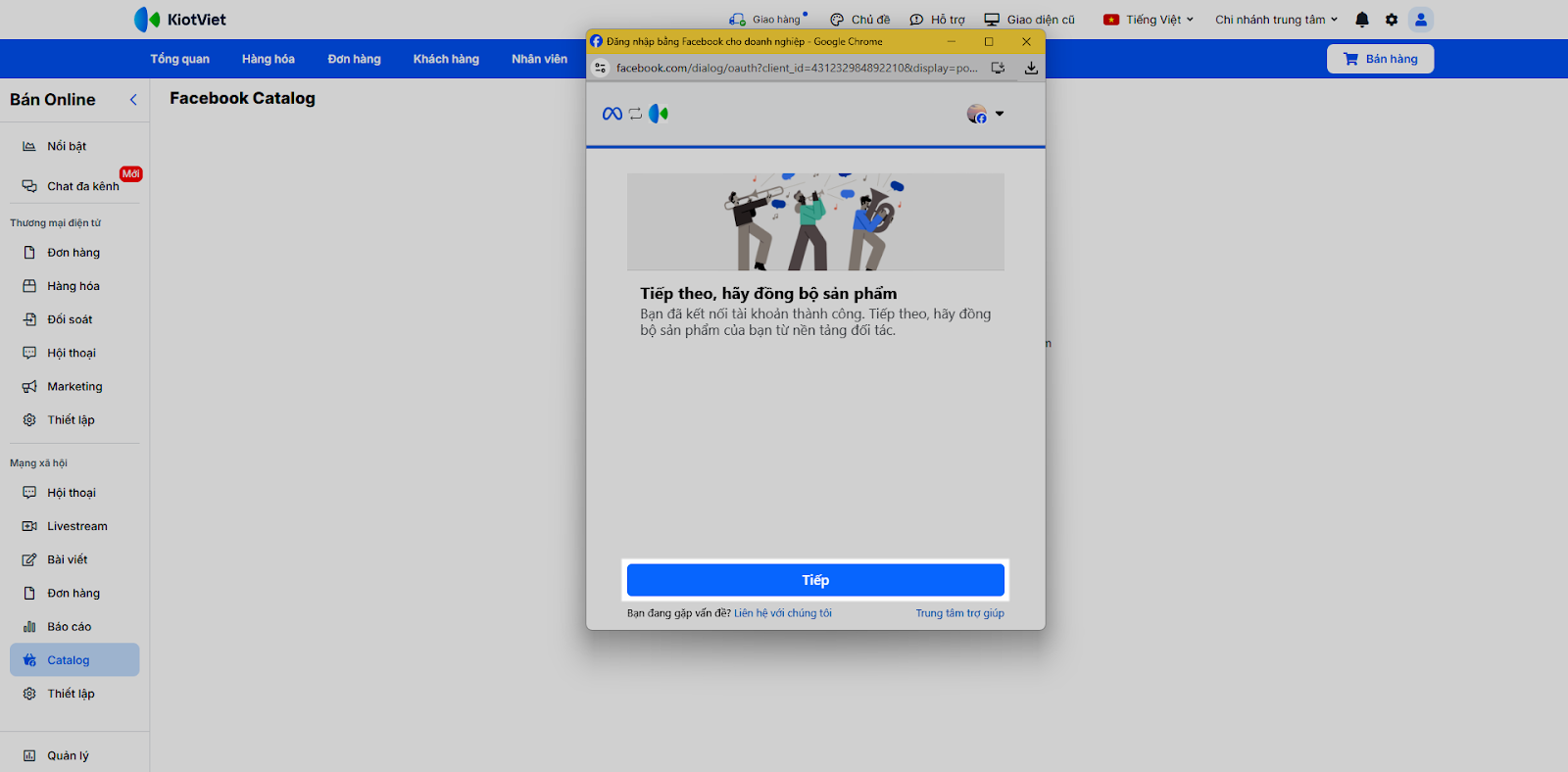Open the Liên hệ với chúng tôi link

click(783, 613)
